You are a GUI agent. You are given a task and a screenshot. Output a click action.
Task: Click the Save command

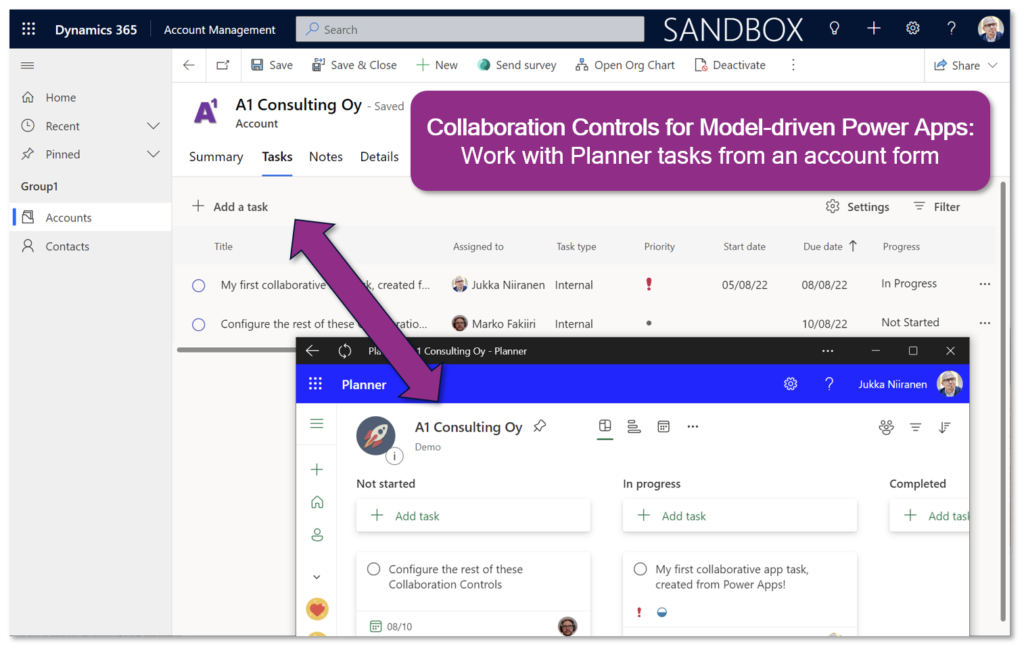[272, 65]
